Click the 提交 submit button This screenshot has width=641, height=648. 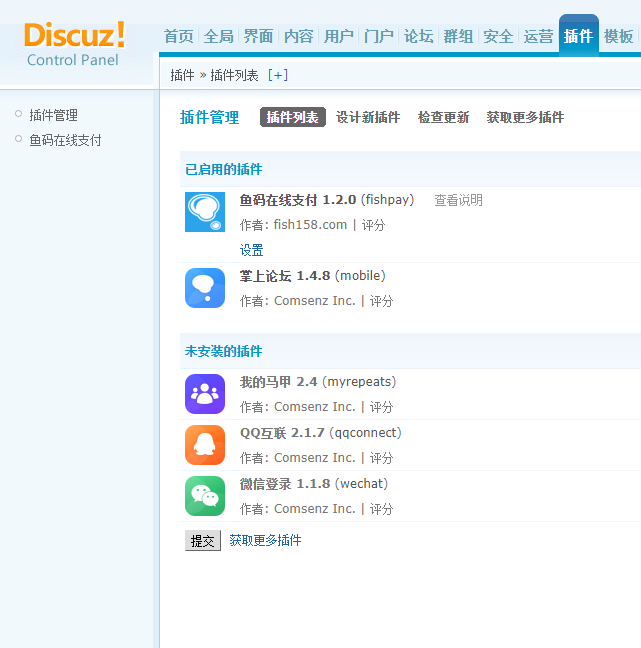[x=203, y=541]
